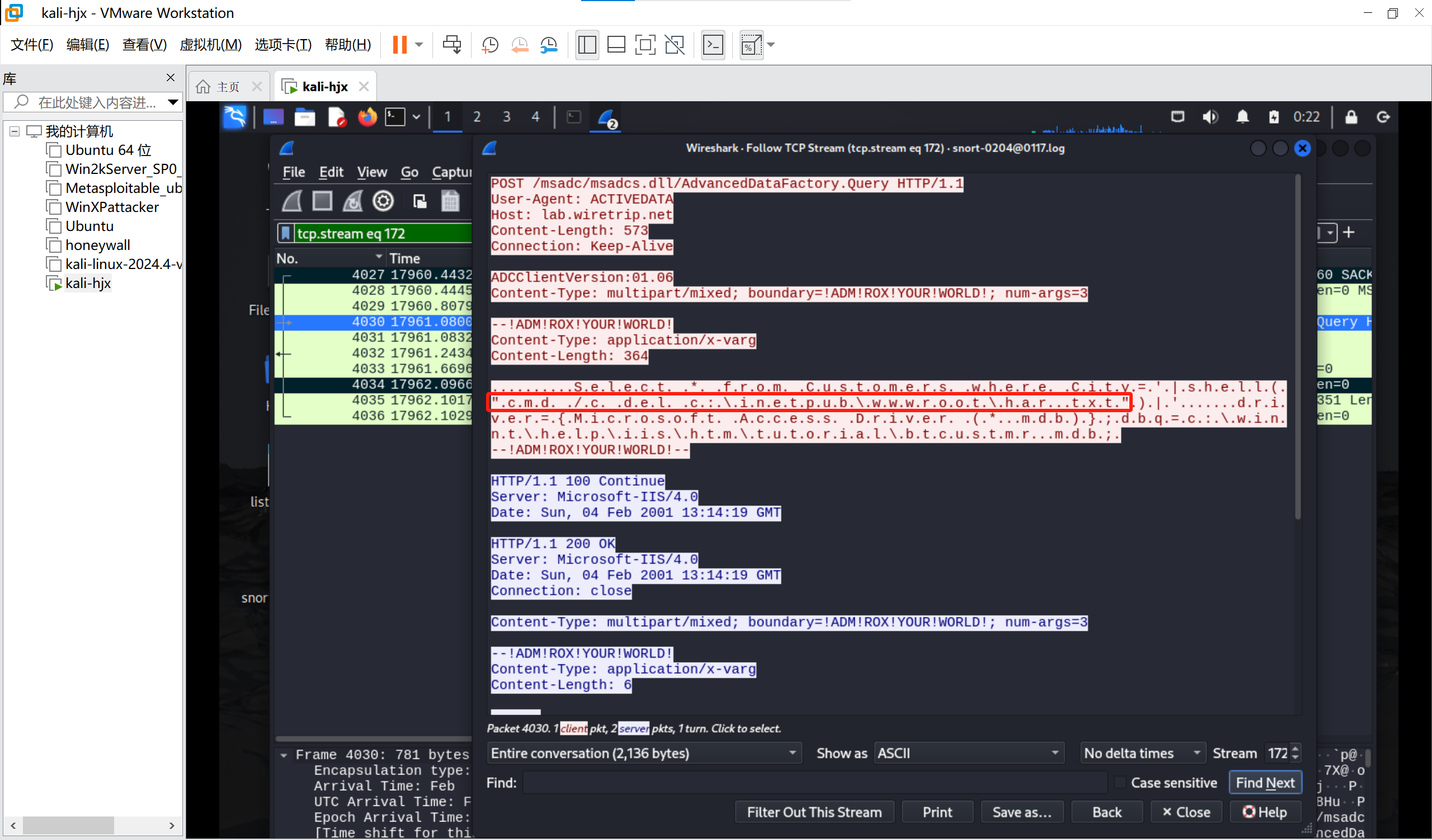
Task: Switch to Kali workspace 2
Action: pyautogui.click(x=477, y=117)
